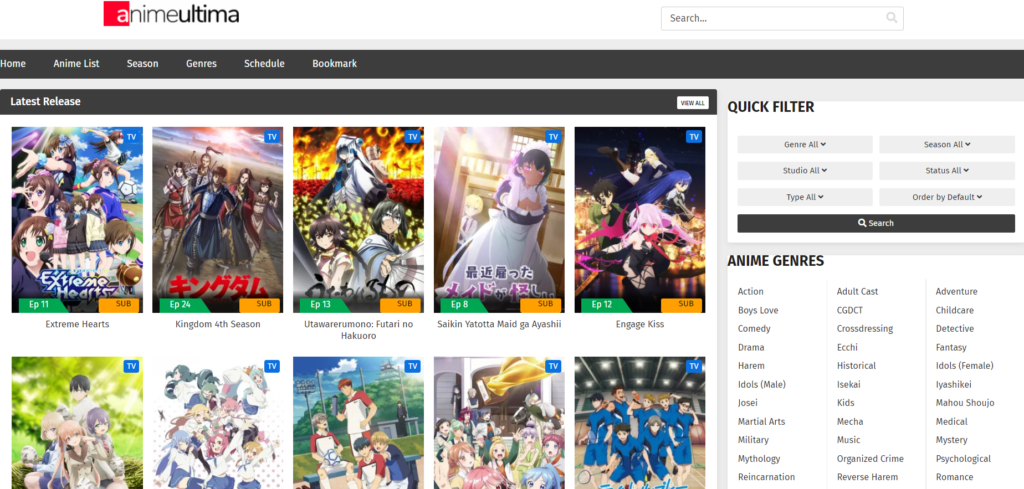Select the Historical genre

[x=856, y=366]
